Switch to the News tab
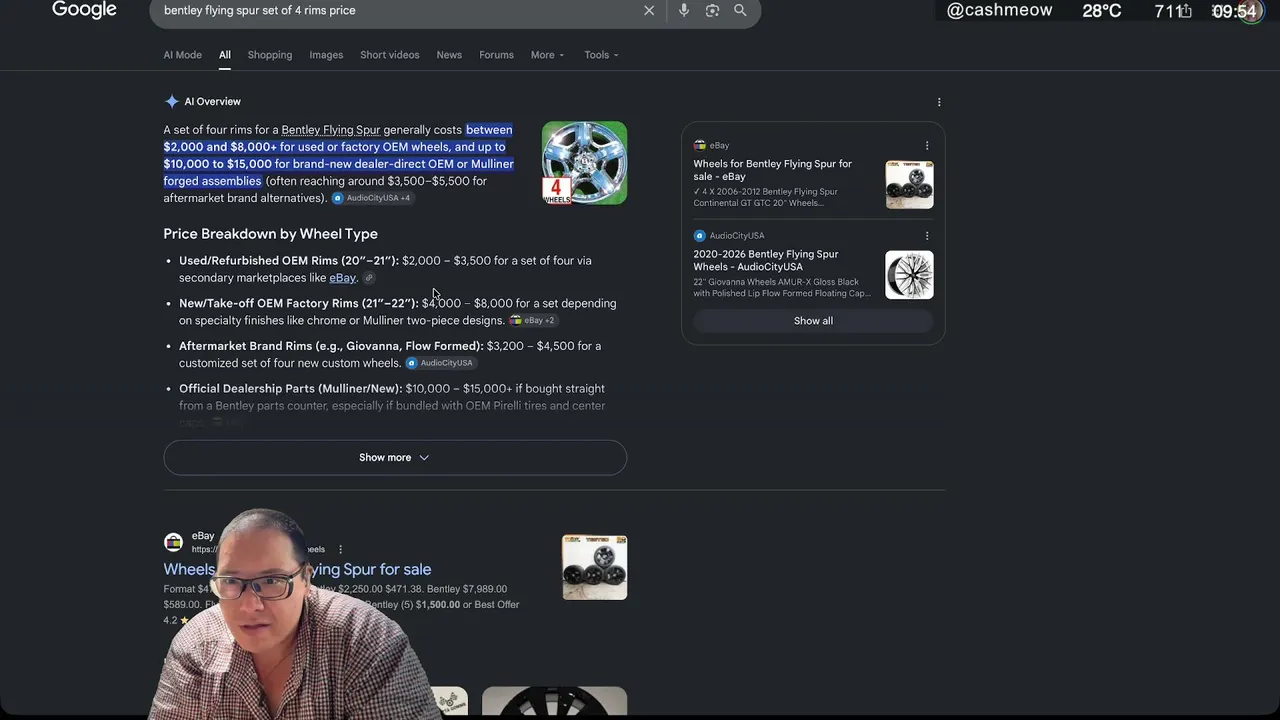1280x720 pixels. [449, 55]
